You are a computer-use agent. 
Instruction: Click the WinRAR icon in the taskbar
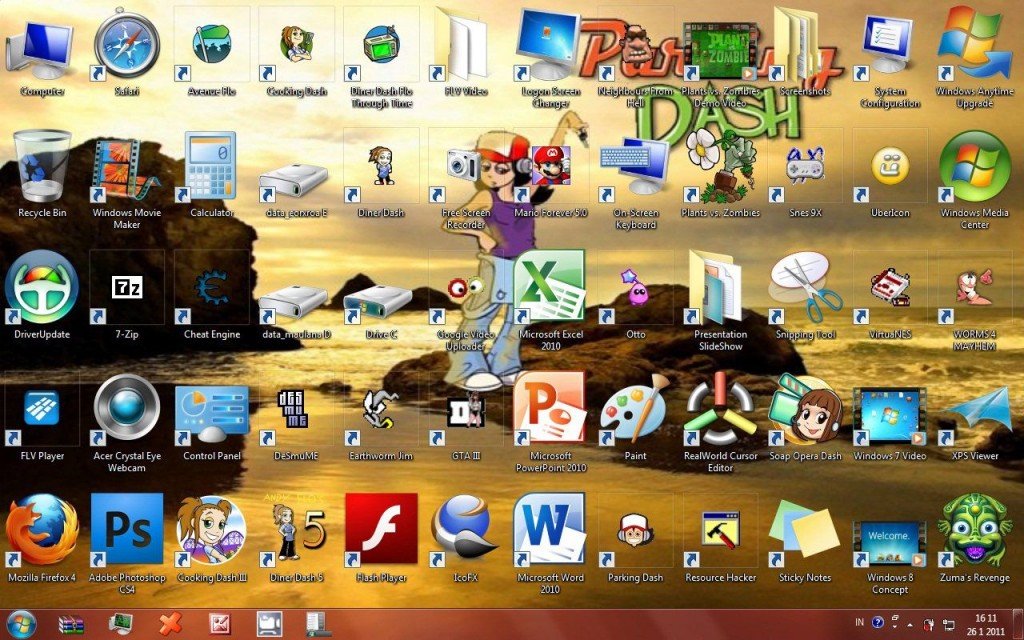(x=70, y=624)
